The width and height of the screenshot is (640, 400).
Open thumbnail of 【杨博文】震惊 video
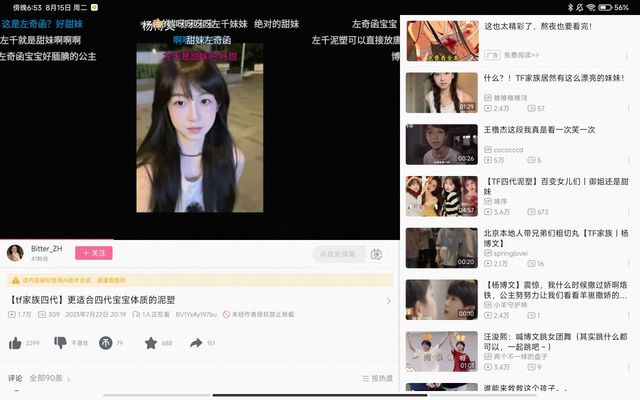tap(442, 300)
